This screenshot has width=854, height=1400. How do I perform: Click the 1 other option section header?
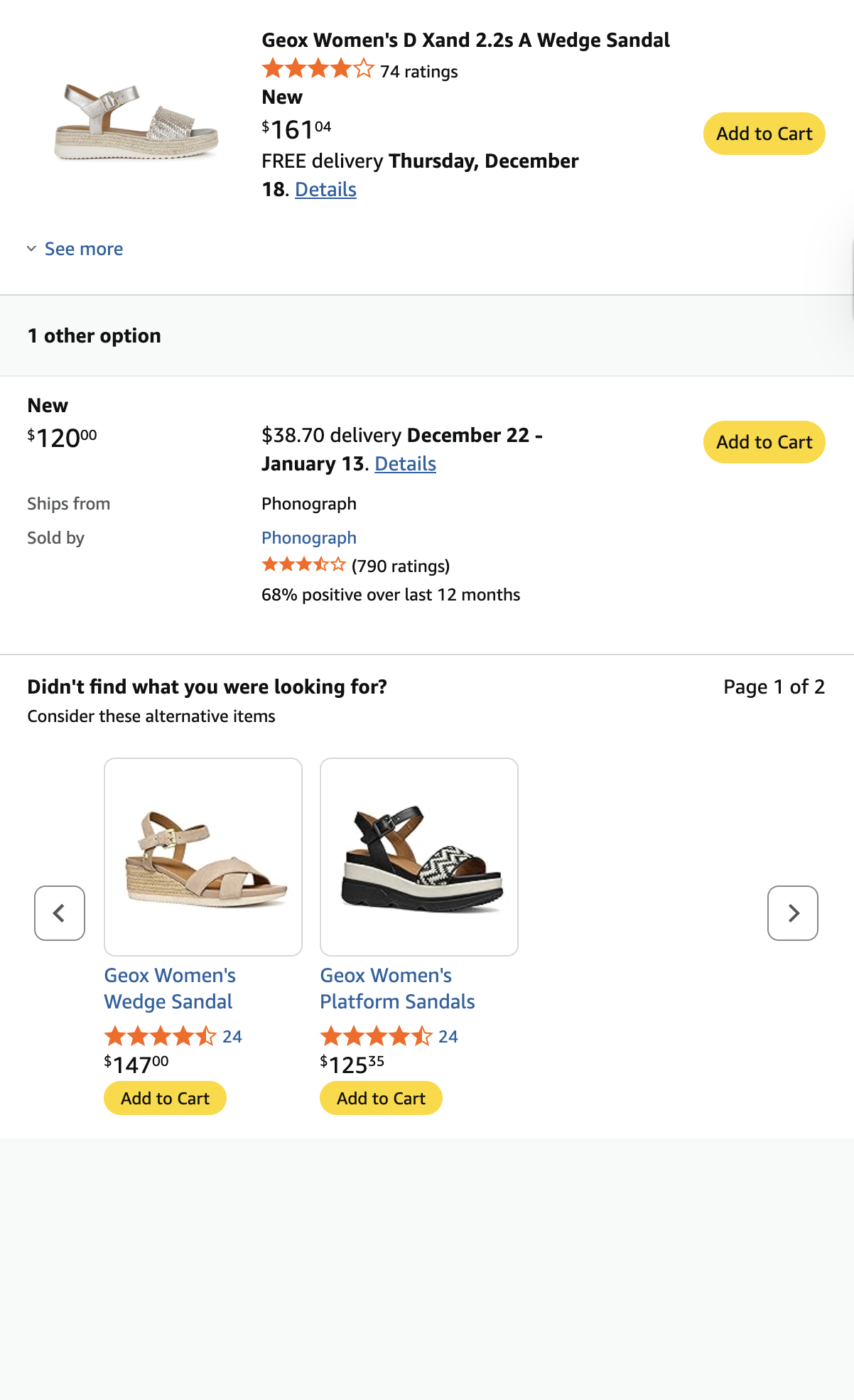[94, 335]
